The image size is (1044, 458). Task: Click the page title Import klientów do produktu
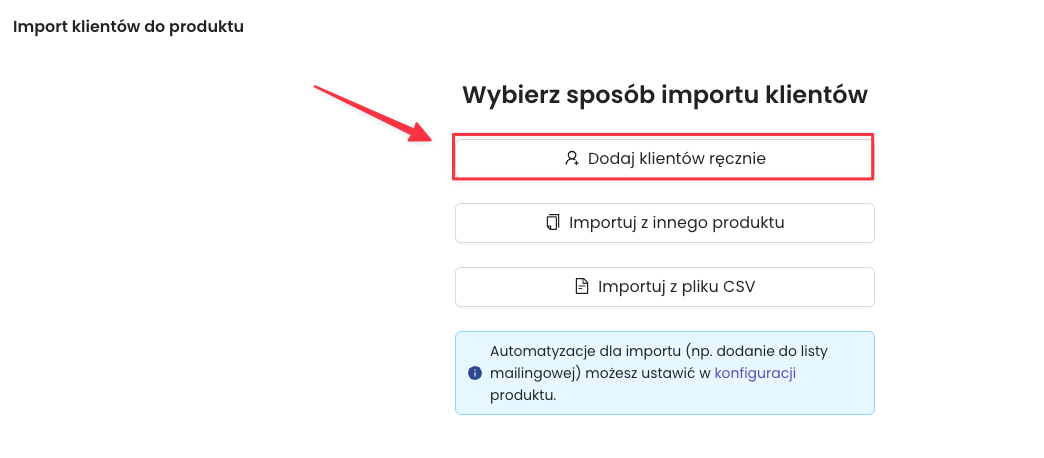click(128, 26)
